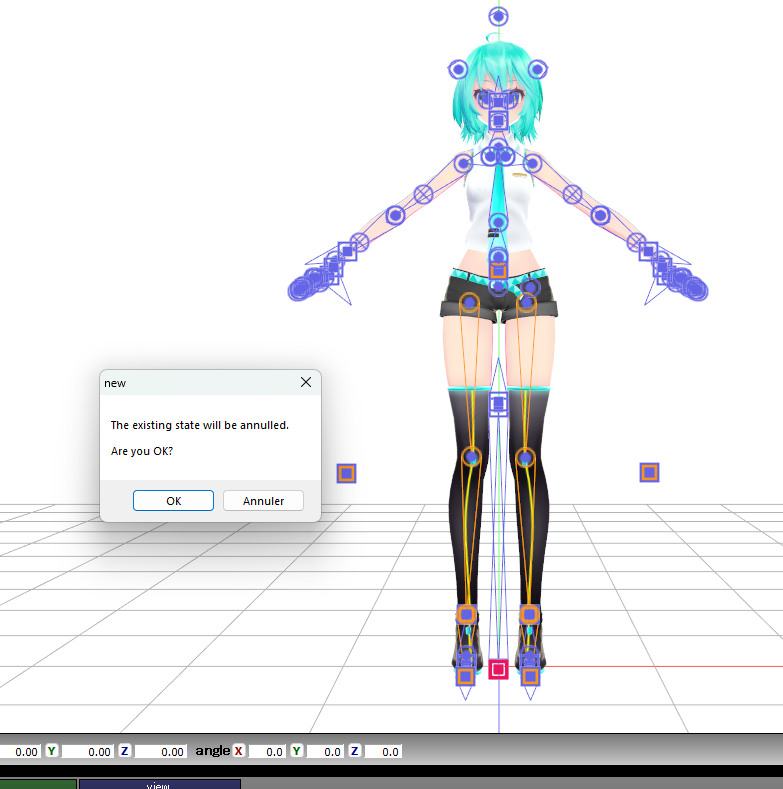Select the orange square bone at the waist
Viewport: 783px width, 789px height.
click(498, 271)
